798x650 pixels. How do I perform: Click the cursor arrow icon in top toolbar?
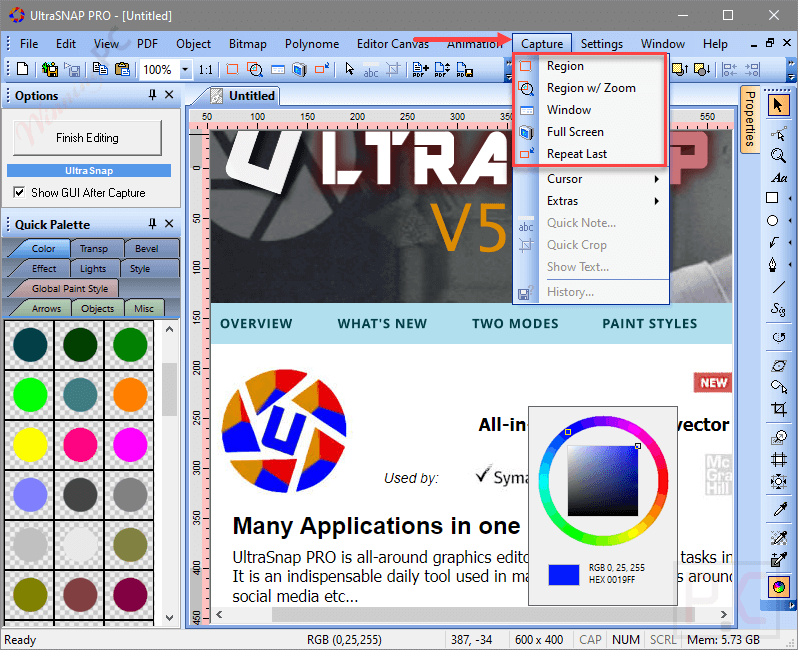tap(349, 69)
